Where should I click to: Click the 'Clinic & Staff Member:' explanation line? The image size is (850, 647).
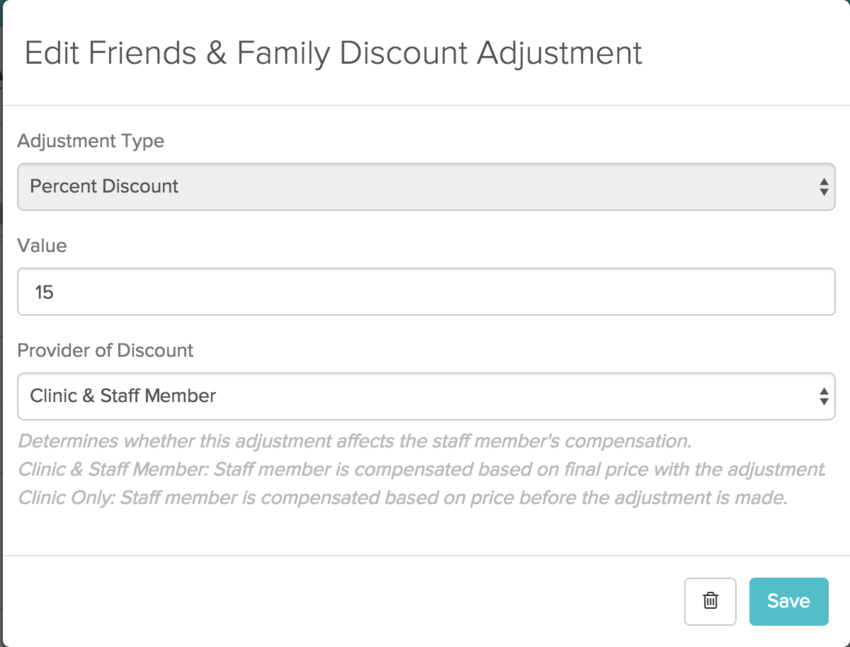pyautogui.click(x=422, y=469)
